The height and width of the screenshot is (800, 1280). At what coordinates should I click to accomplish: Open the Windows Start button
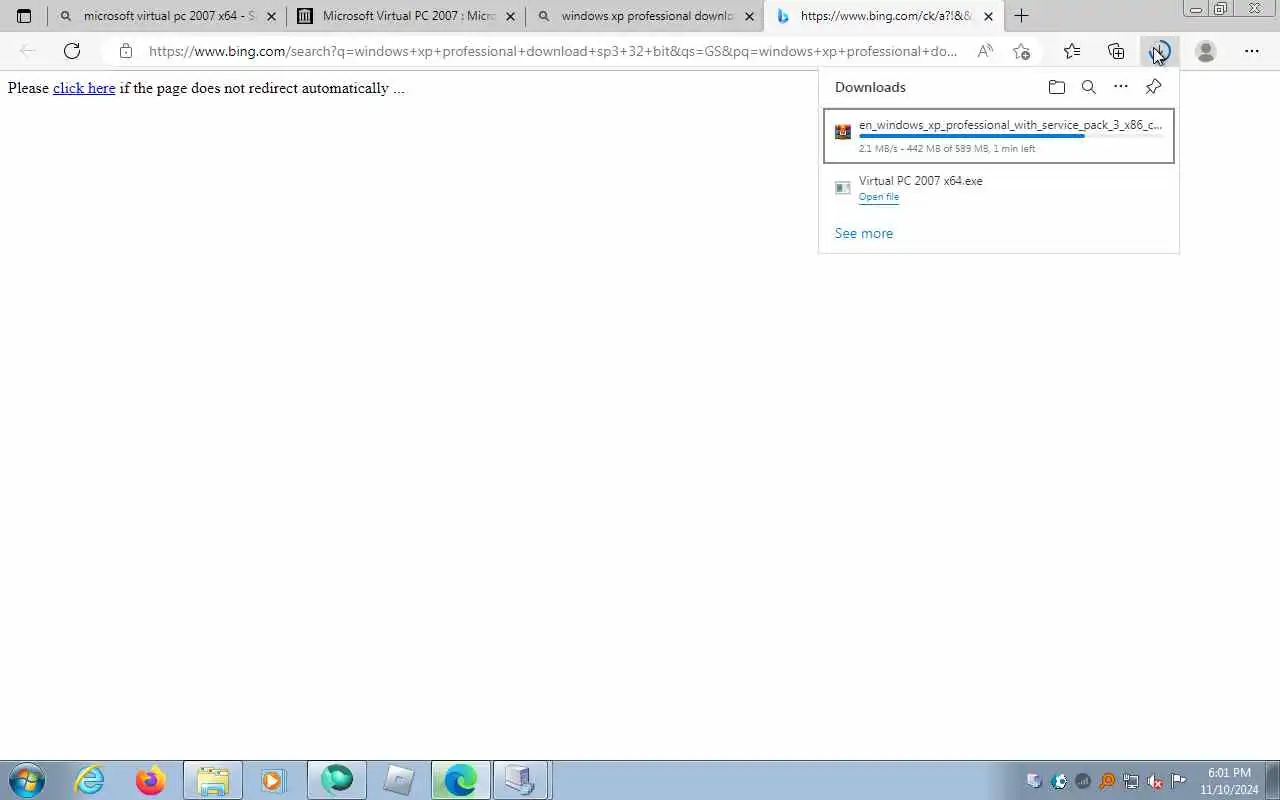pos(27,780)
